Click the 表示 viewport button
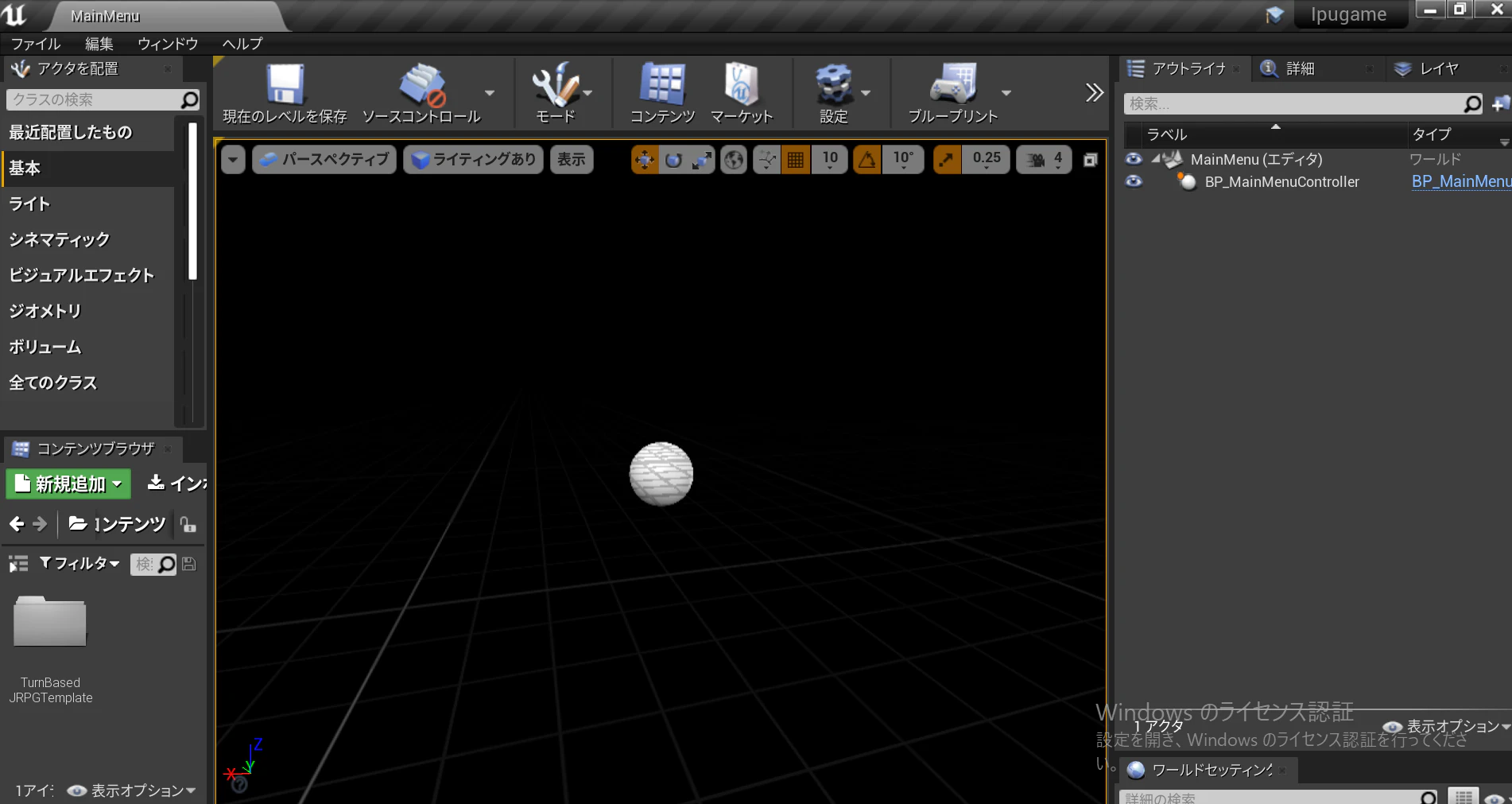 pos(572,160)
